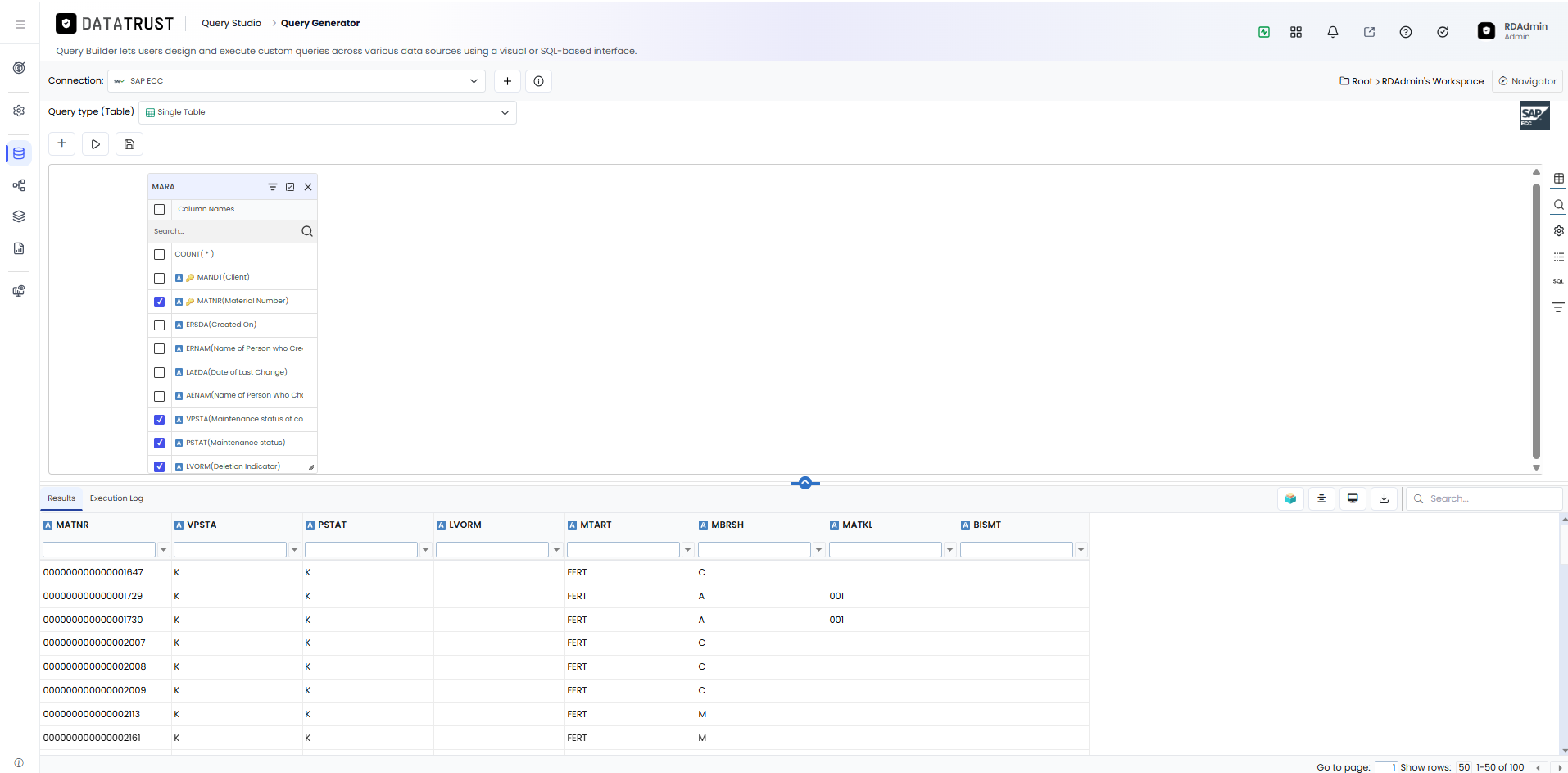Open RDAdmin user profile
1568x773 pixels.
[x=1513, y=31]
